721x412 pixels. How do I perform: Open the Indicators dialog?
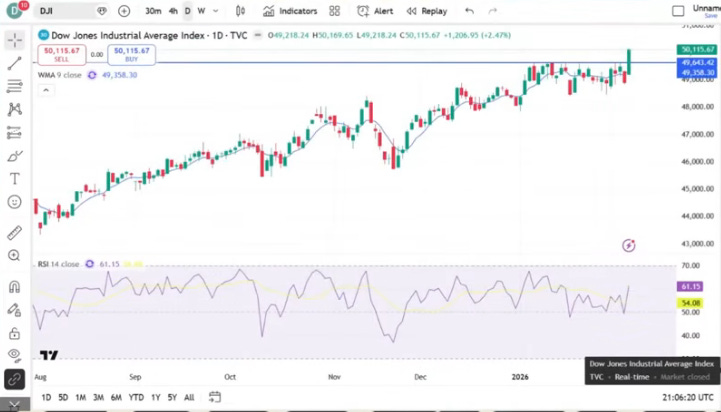[290, 11]
